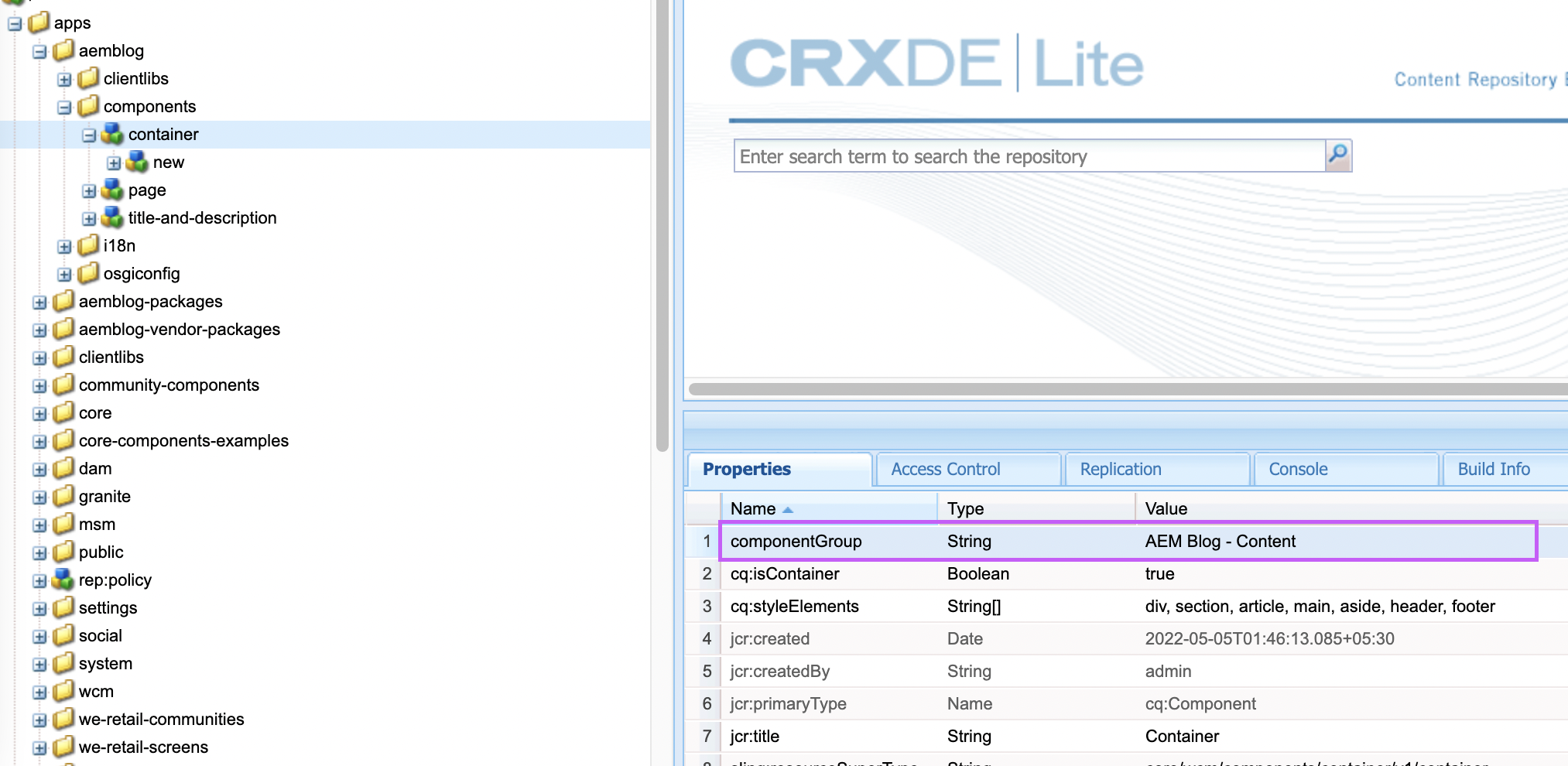Expand the we-retail-communities folder
The image size is (1568, 766).
pos(39,720)
